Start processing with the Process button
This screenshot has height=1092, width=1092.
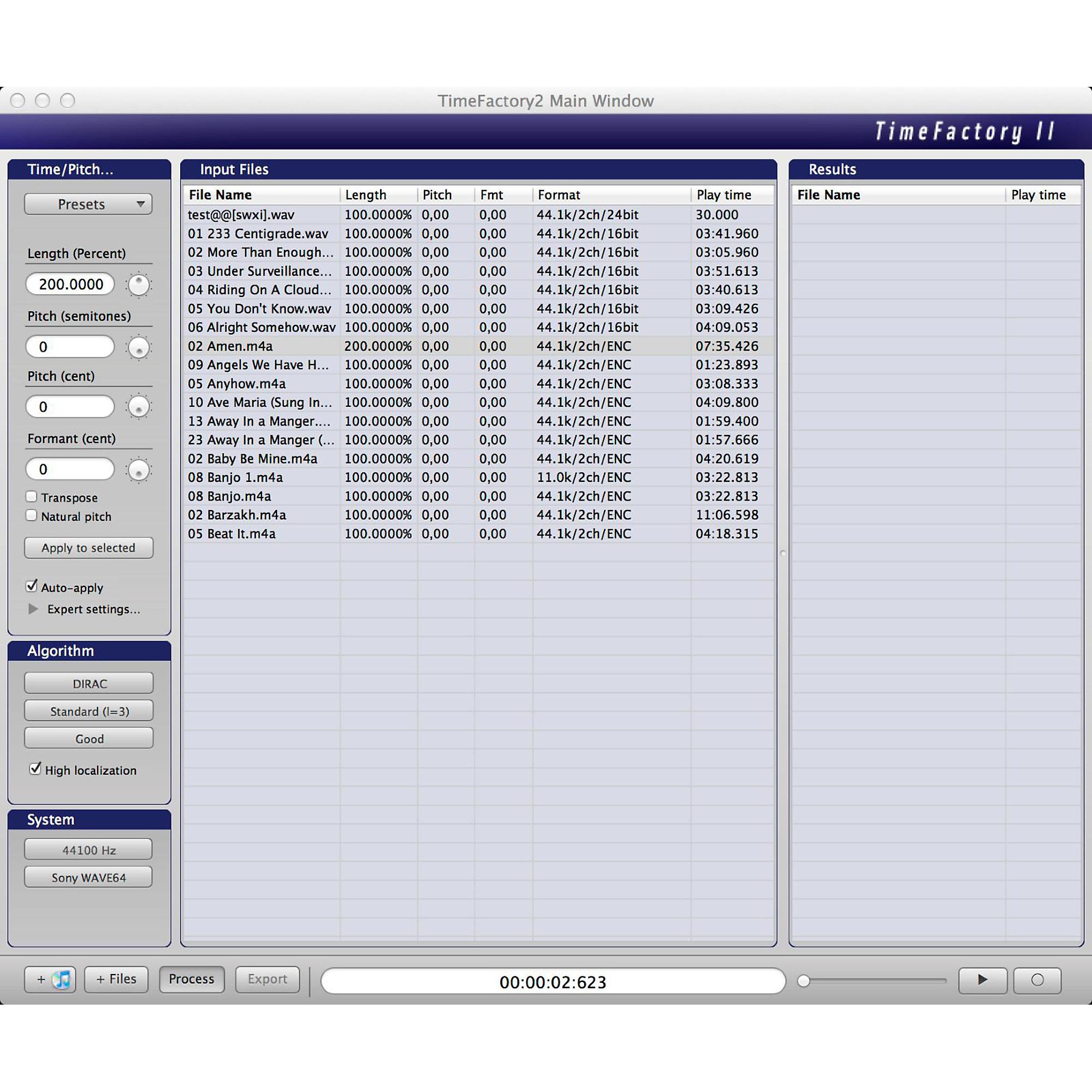click(192, 980)
